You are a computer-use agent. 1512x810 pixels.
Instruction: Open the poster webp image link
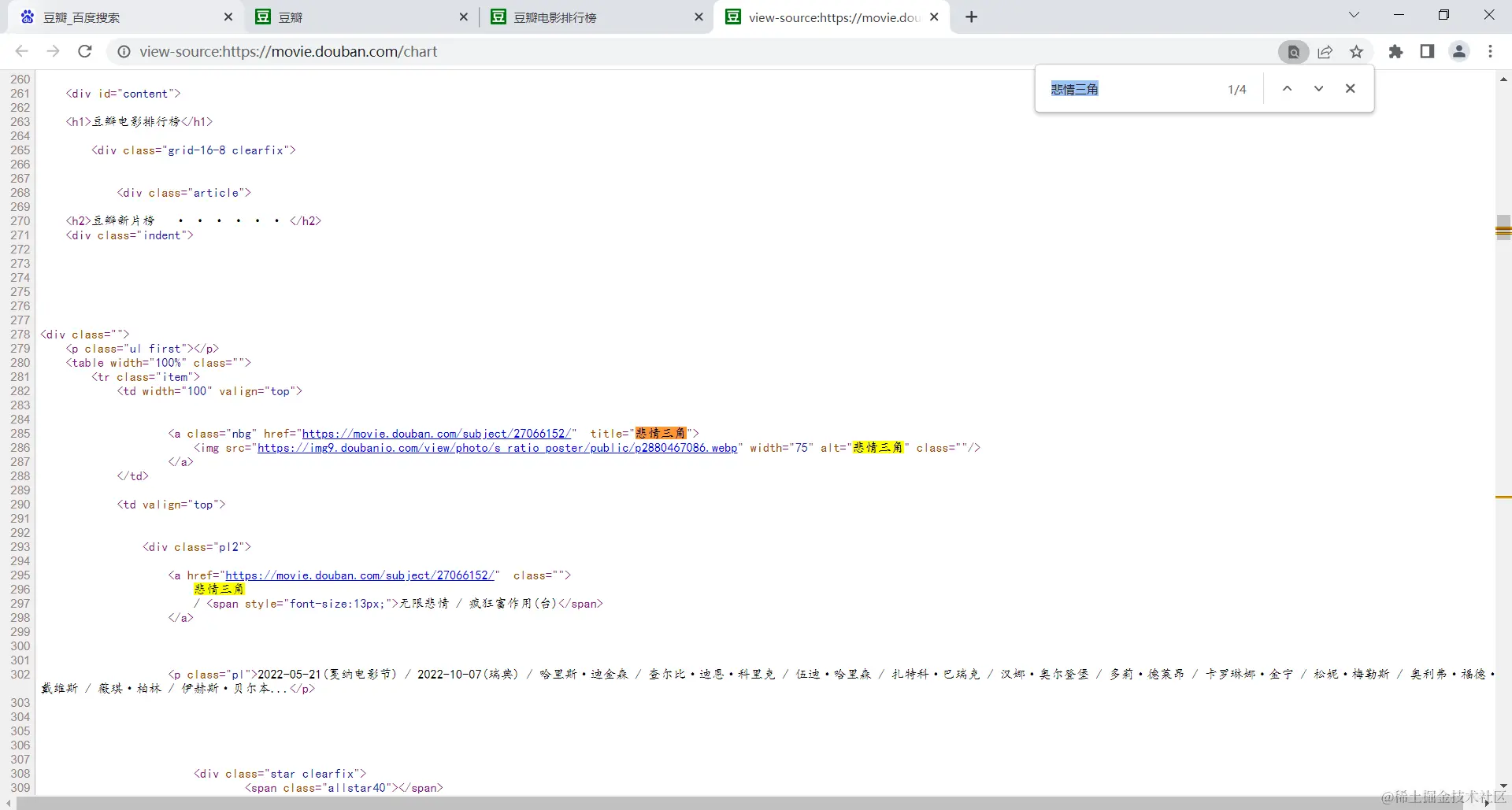tap(498, 448)
